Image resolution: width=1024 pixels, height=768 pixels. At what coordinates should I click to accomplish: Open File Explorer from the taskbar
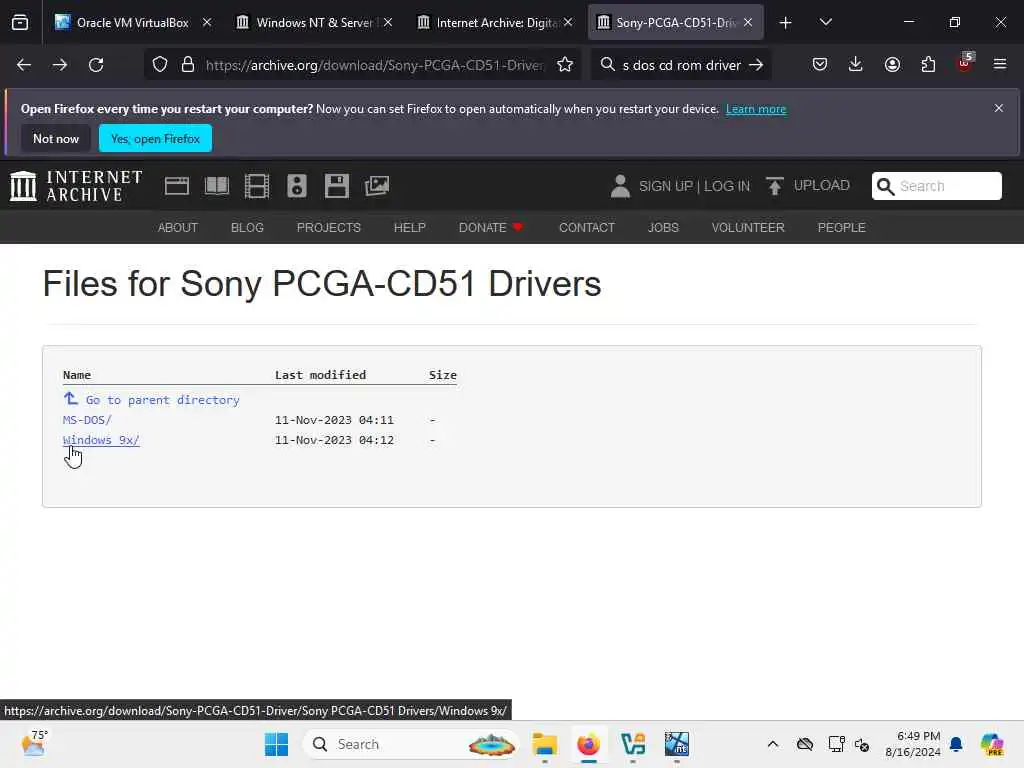(544, 744)
